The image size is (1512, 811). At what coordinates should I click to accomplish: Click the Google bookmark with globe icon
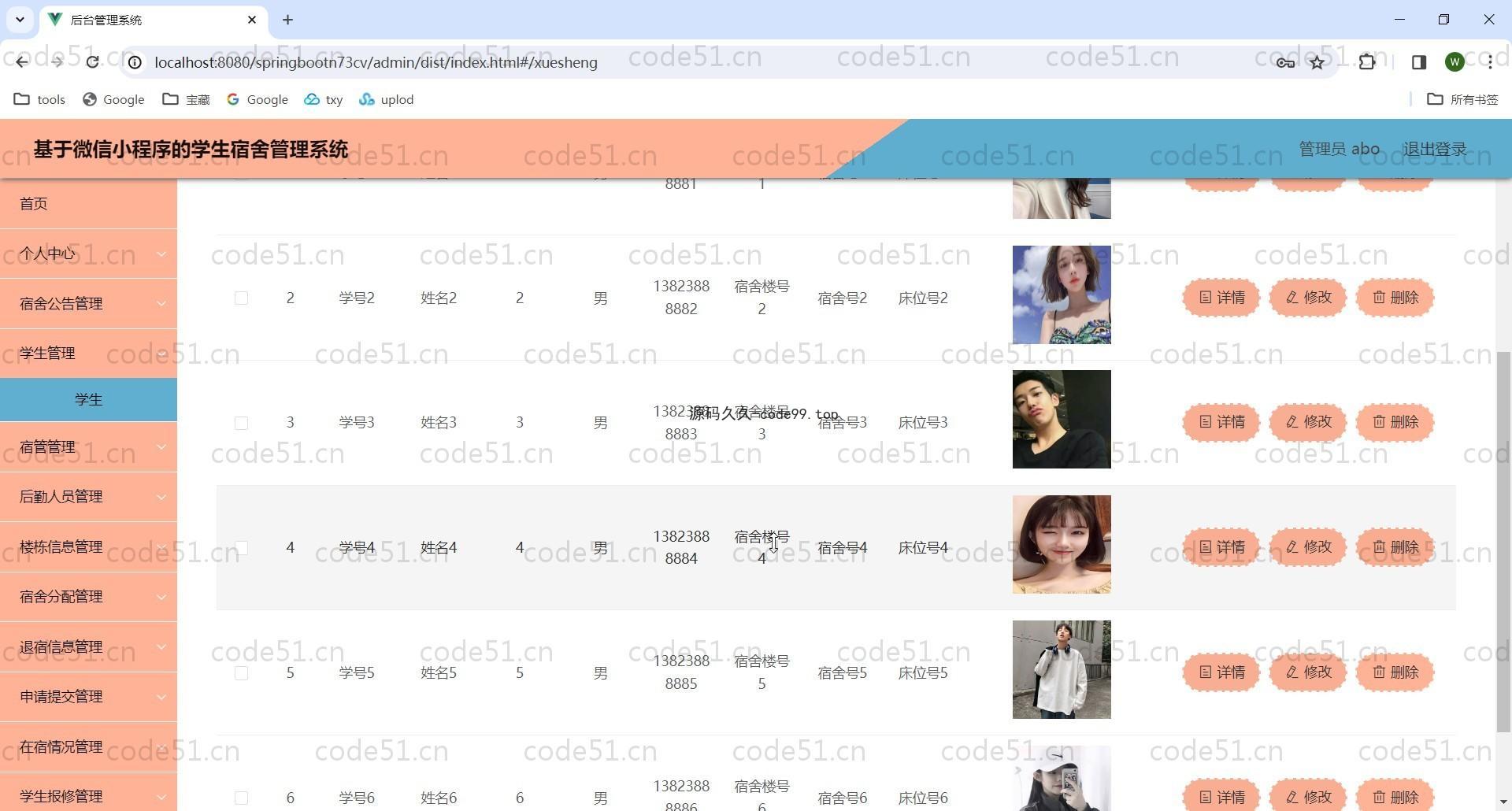pyautogui.click(x=113, y=99)
